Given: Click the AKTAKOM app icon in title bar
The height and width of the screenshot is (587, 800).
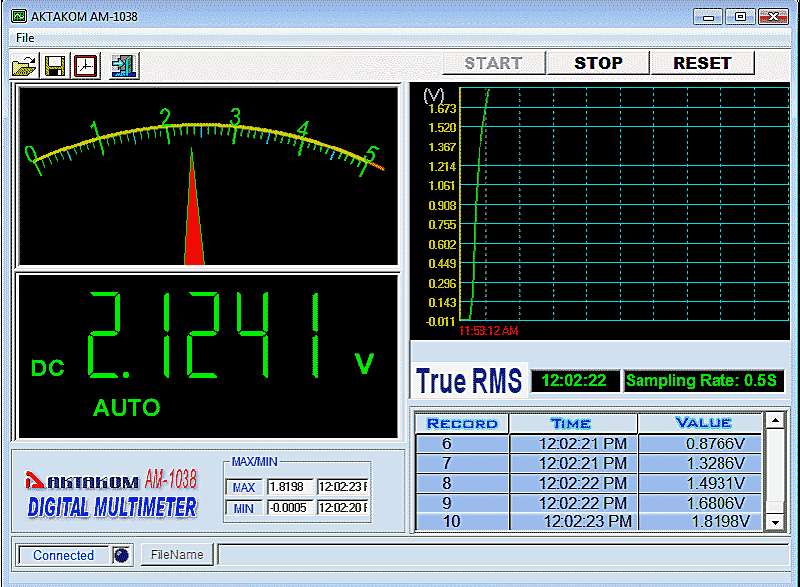Looking at the screenshot, I should (x=19, y=16).
